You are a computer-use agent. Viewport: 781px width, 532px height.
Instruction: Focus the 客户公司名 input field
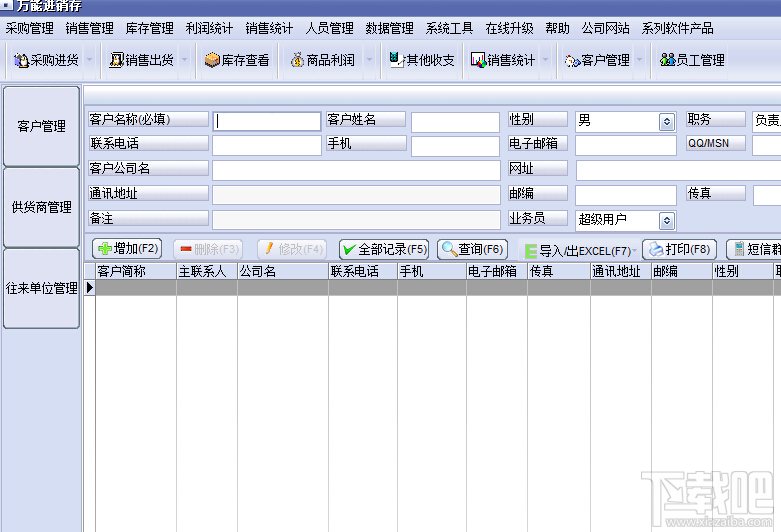[x=356, y=170]
